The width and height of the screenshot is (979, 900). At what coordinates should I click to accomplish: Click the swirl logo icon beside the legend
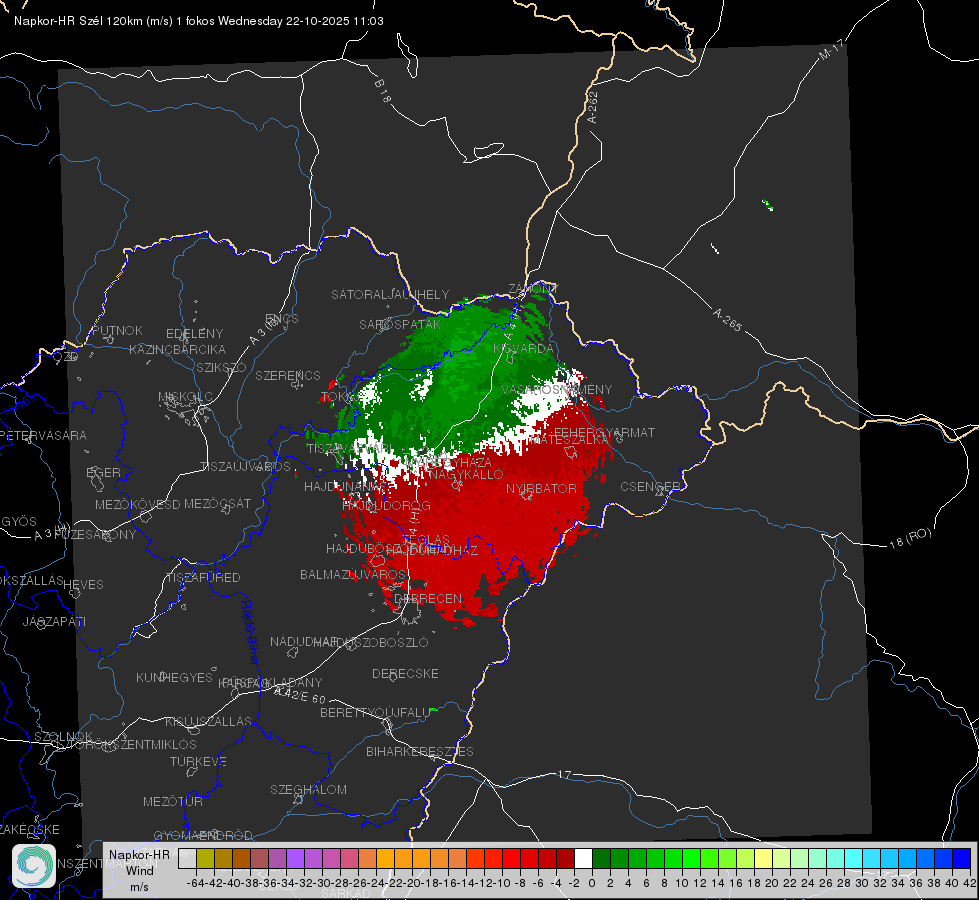34,866
